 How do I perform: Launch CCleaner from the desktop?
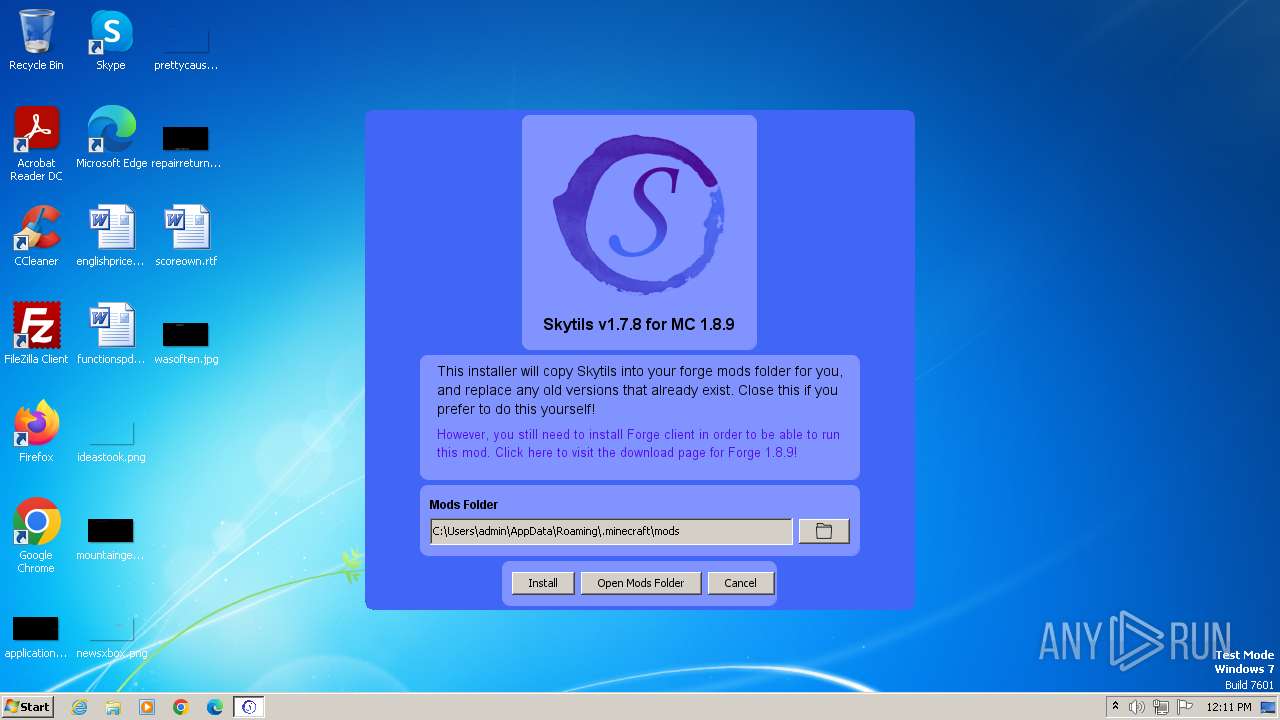pos(36,236)
